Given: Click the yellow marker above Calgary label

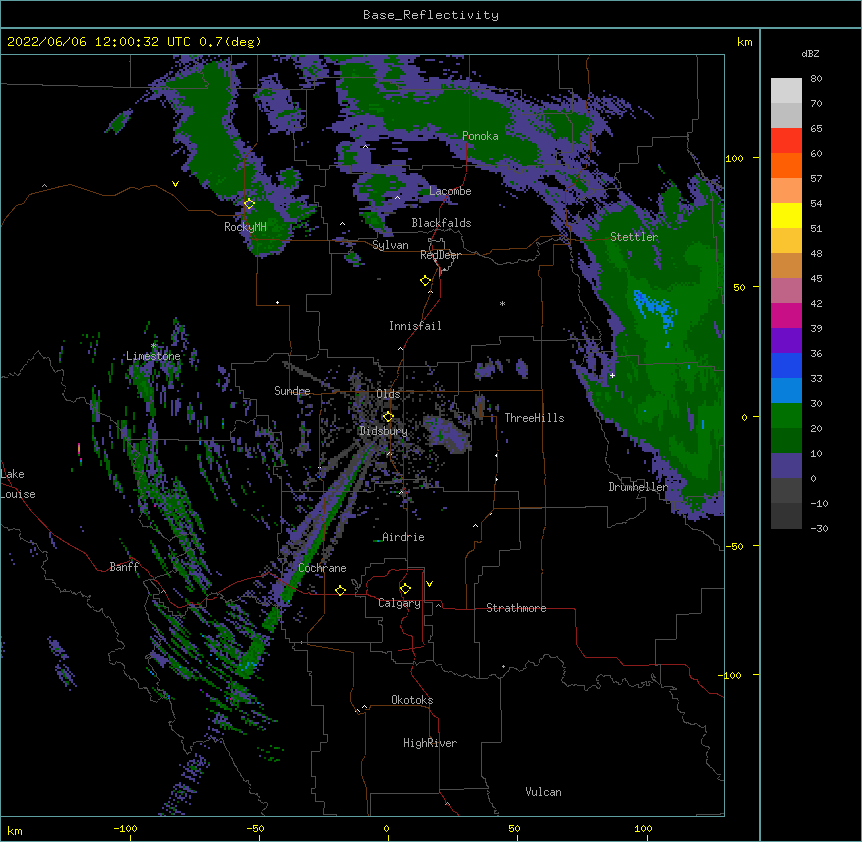Looking at the screenshot, I should click(405, 589).
